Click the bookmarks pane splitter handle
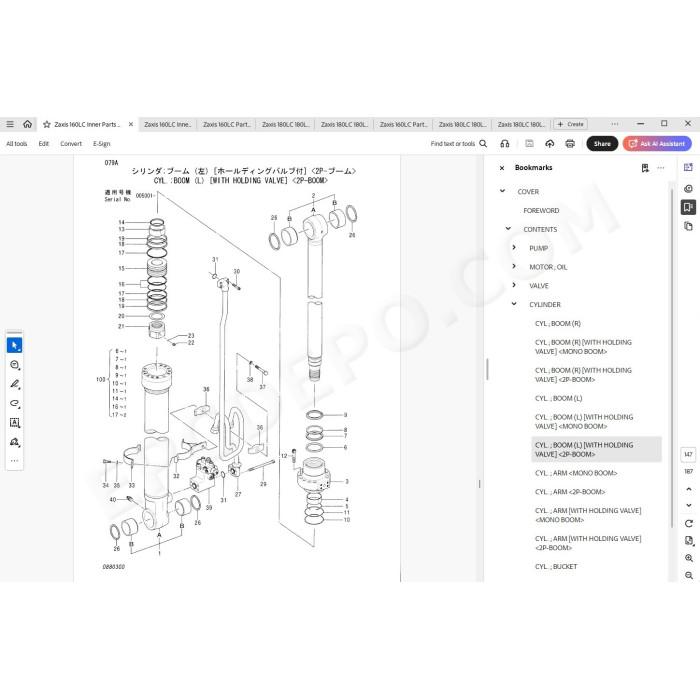The width and height of the screenshot is (700, 700). click(488, 369)
